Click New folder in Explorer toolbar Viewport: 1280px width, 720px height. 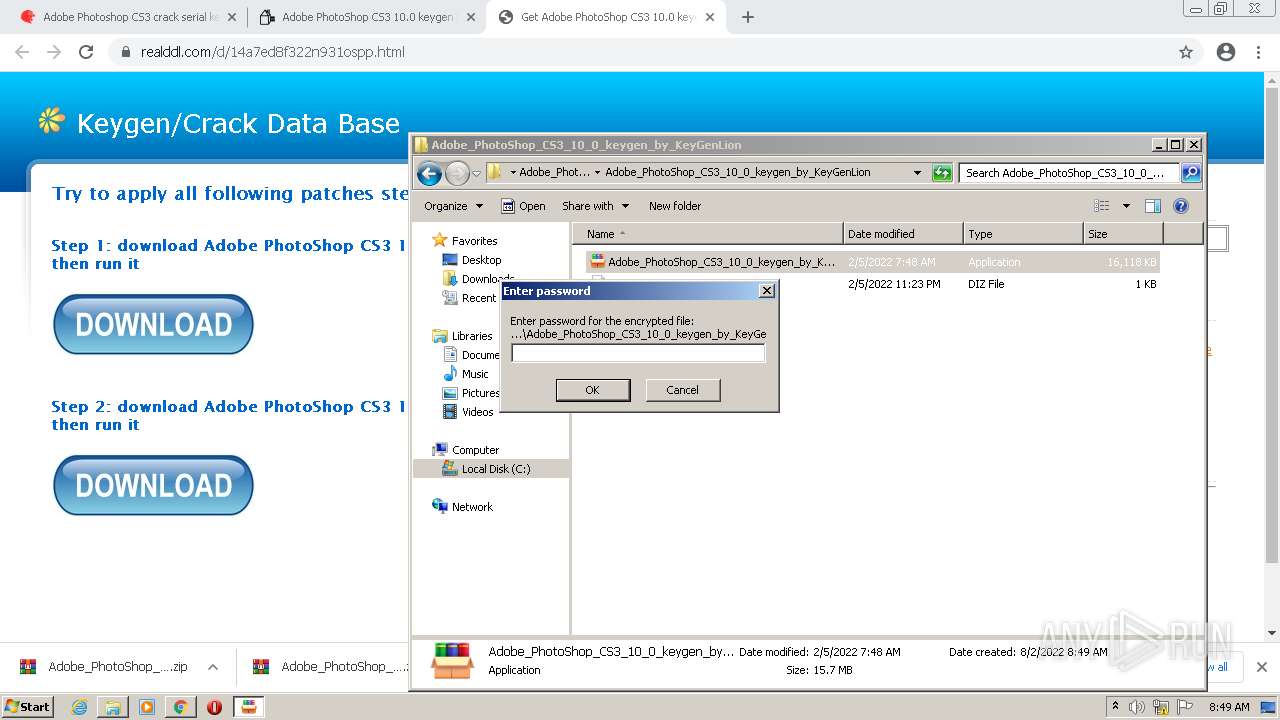(x=675, y=206)
